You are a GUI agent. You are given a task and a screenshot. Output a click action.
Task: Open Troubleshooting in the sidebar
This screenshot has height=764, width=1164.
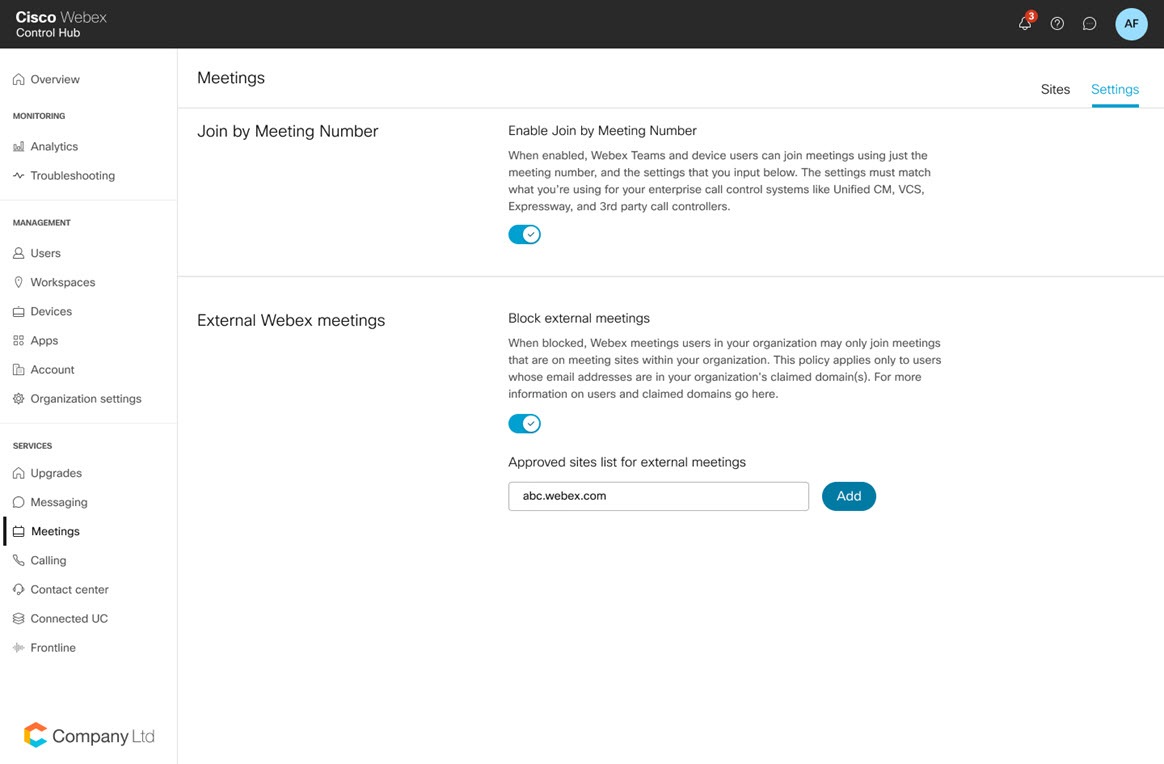click(72, 176)
